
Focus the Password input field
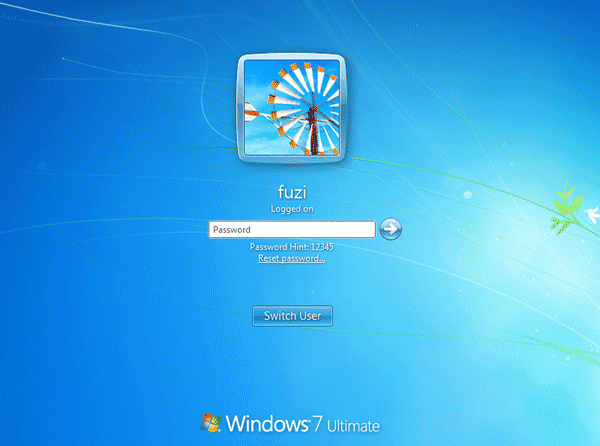[x=292, y=230]
